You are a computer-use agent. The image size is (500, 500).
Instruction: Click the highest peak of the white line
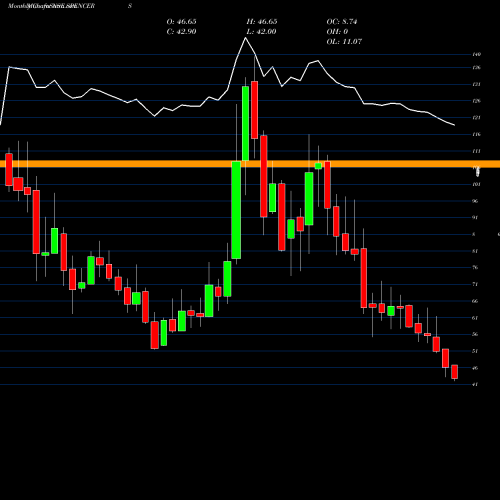tap(246, 38)
